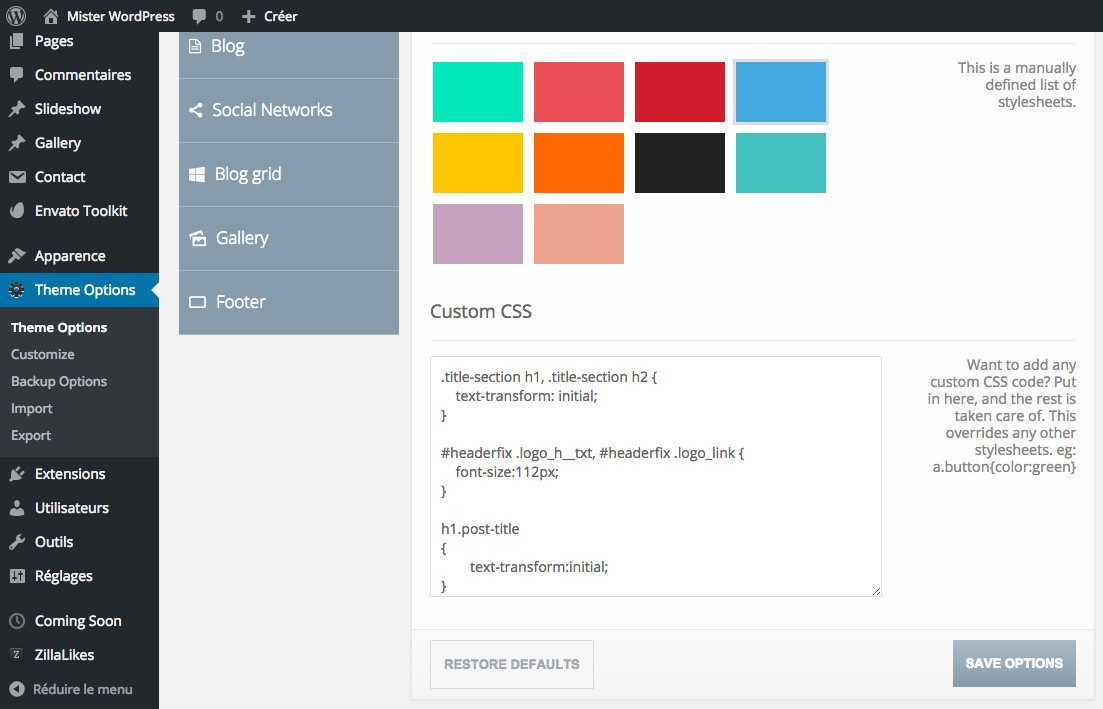Click the Extensions plug icon
The height and width of the screenshot is (709, 1103).
click(x=17, y=474)
